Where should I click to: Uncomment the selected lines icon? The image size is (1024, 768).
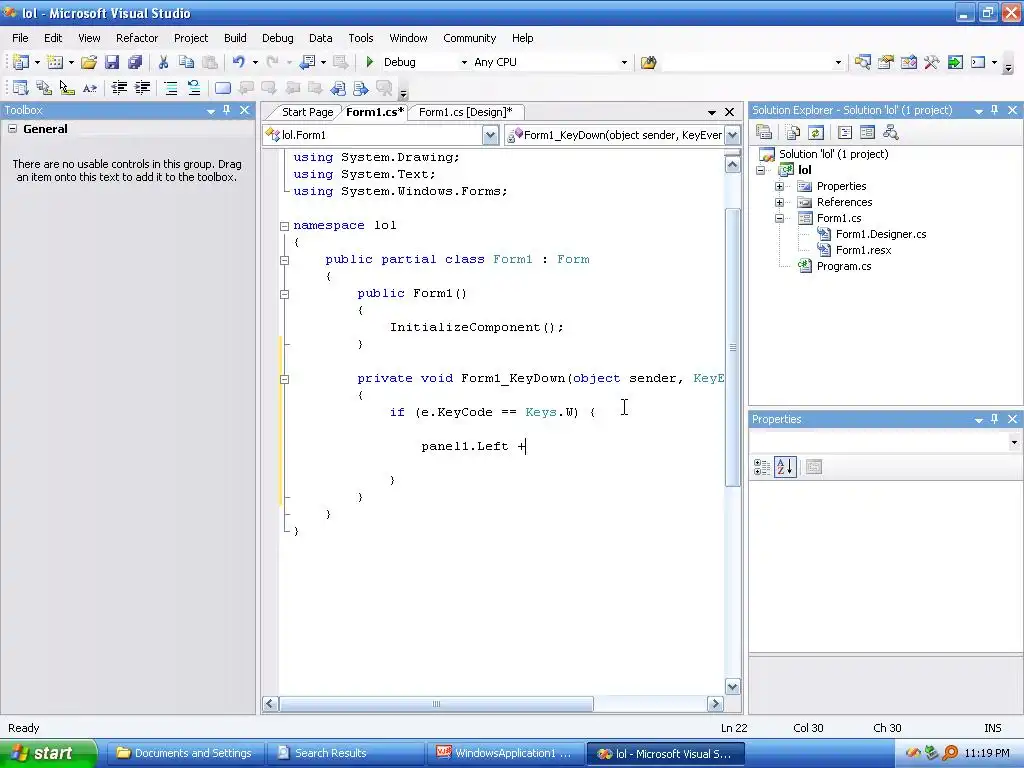click(193, 88)
